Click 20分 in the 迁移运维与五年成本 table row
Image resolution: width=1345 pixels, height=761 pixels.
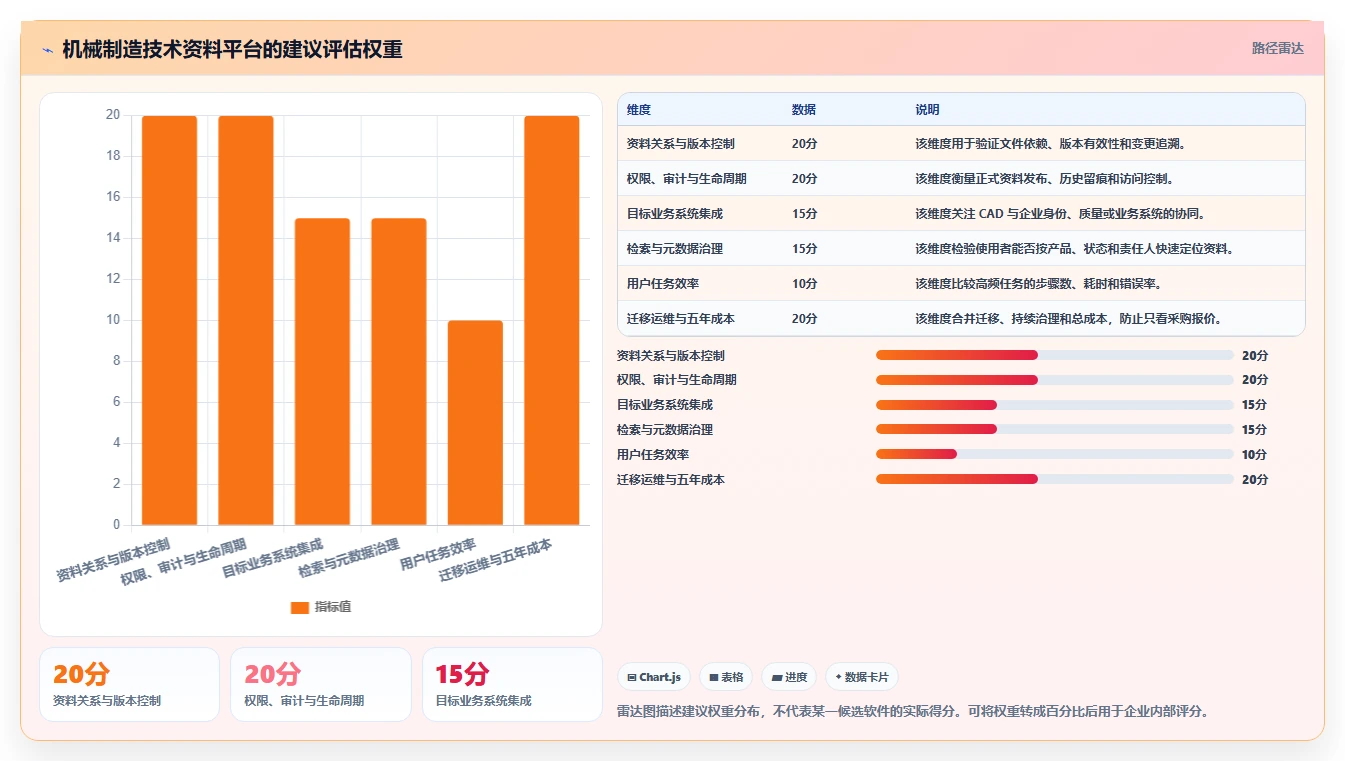tap(804, 319)
